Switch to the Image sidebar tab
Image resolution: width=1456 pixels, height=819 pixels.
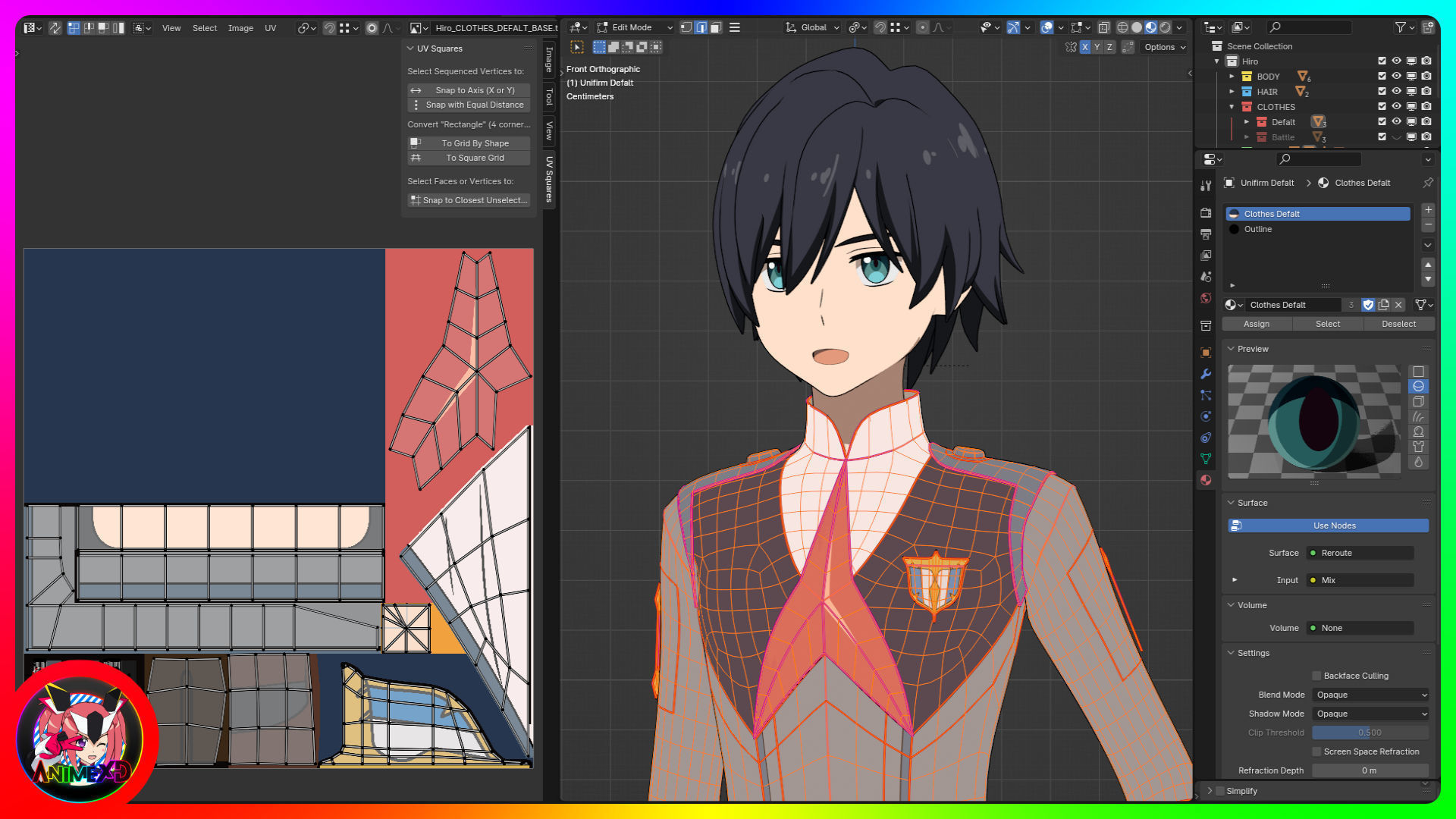[x=549, y=59]
